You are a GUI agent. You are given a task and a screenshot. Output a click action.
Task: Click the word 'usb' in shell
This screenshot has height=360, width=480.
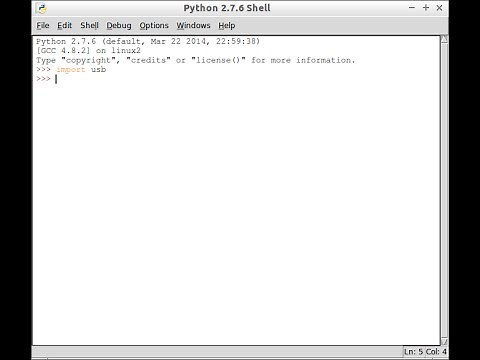click(98, 69)
